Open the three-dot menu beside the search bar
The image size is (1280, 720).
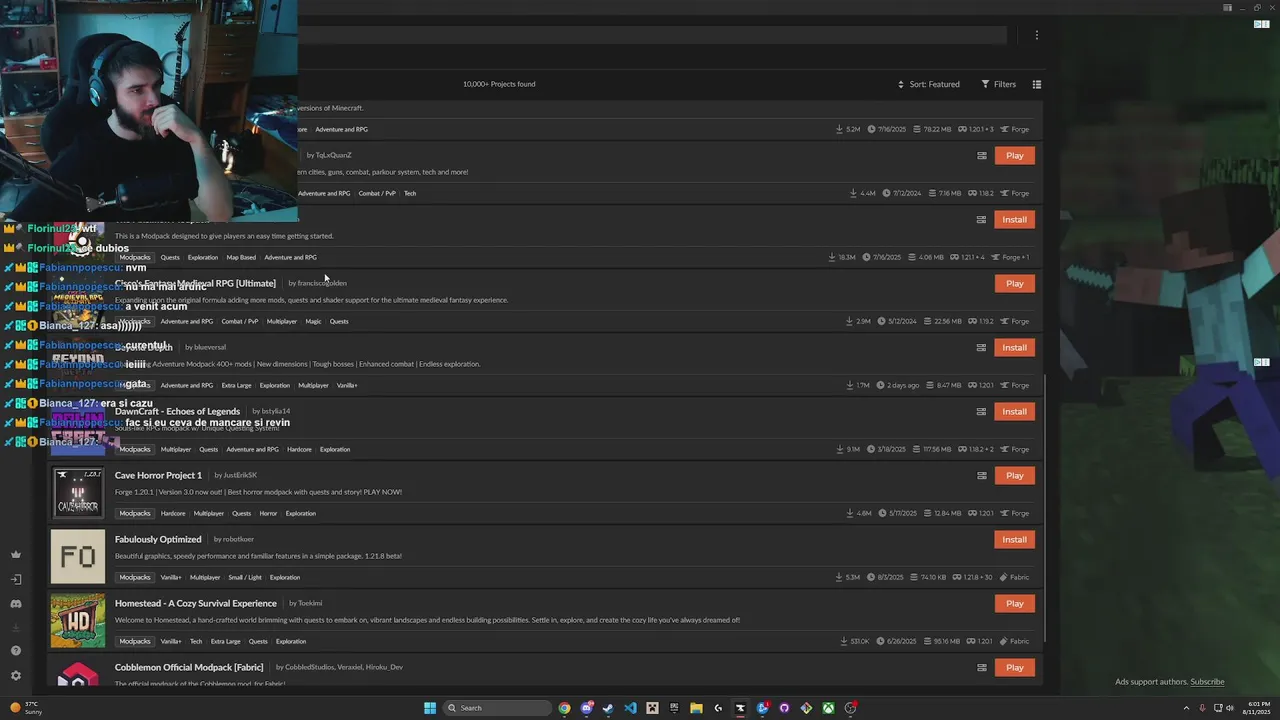tap(1036, 35)
